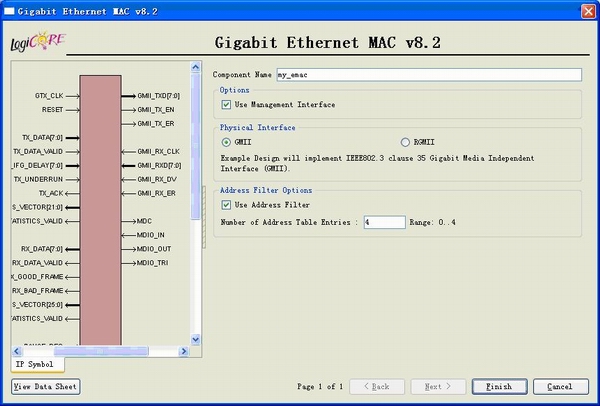The height and width of the screenshot is (406, 600).
Task: Click the MDIO_TRI output port label
Action: click(x=154, y=262)
